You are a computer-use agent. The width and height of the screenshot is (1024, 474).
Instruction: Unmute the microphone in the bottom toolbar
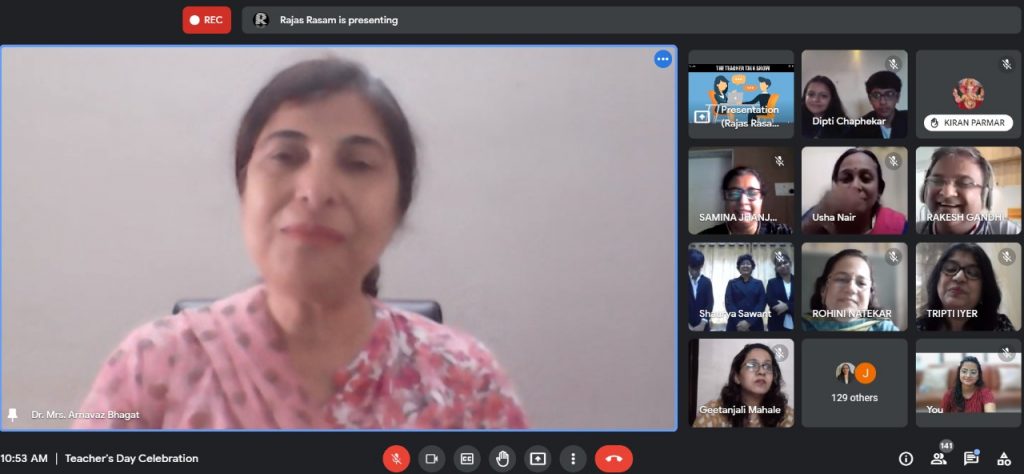[396, 458]
